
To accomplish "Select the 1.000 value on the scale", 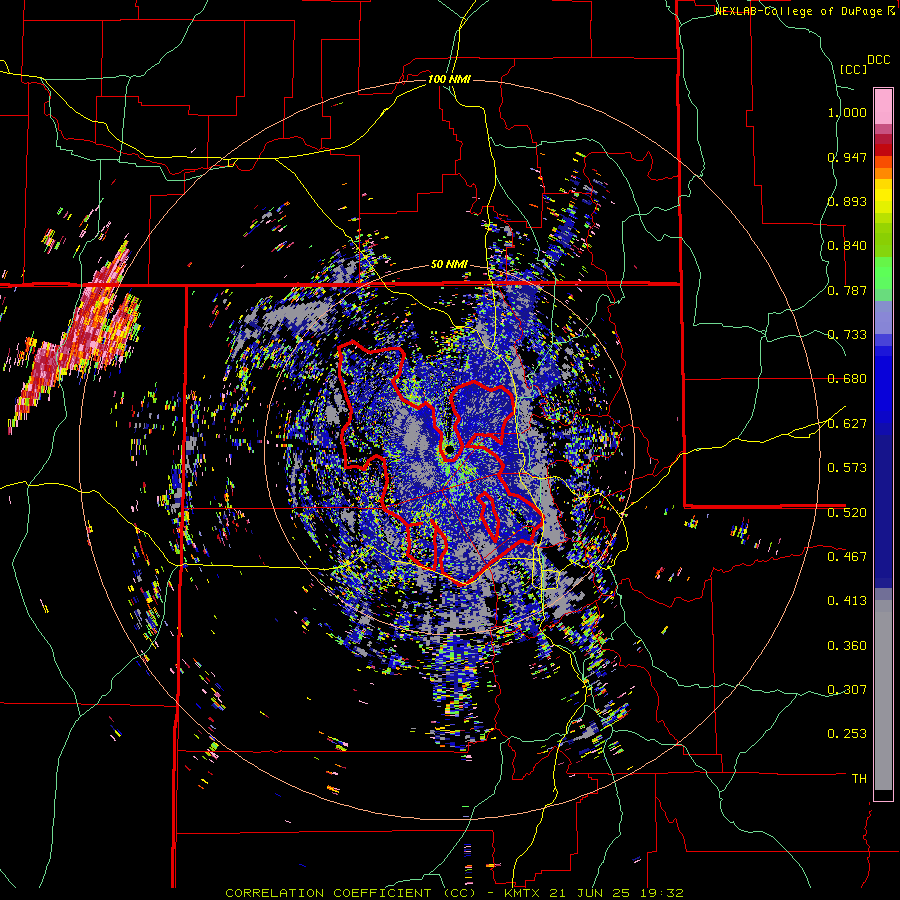I will (x=847, y=112).
